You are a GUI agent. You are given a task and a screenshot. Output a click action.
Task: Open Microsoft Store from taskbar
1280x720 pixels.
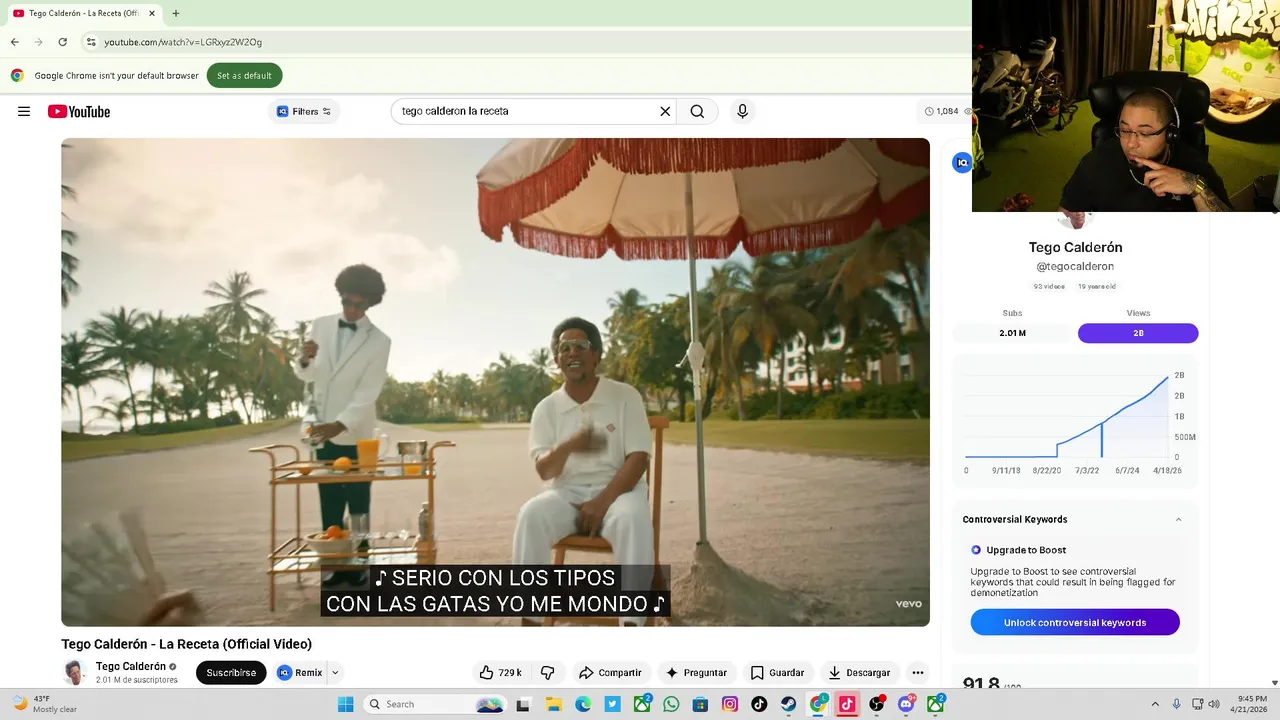pyautogui.click(x=701, y=704)
